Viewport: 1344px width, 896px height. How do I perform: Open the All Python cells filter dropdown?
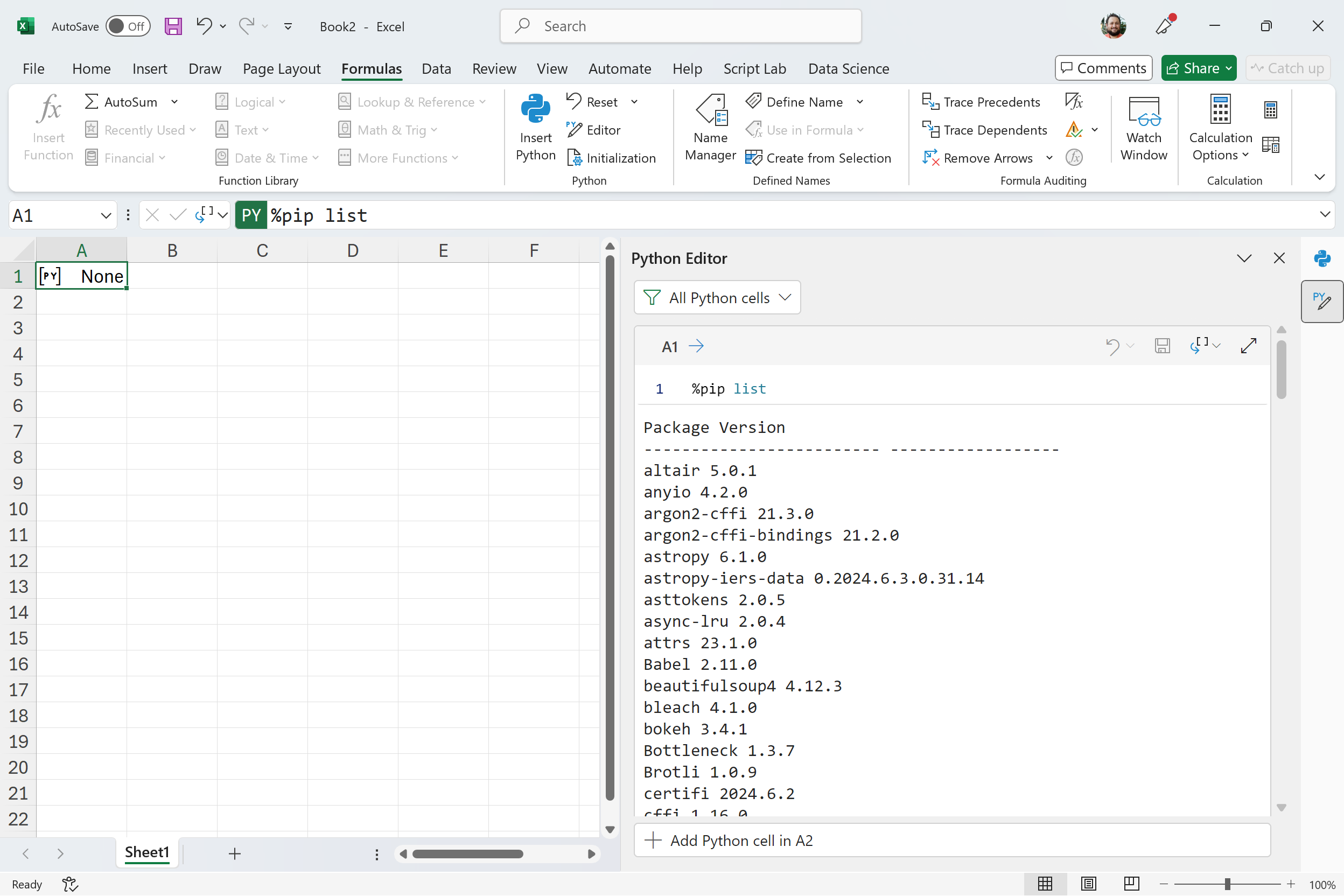(717, 298)
